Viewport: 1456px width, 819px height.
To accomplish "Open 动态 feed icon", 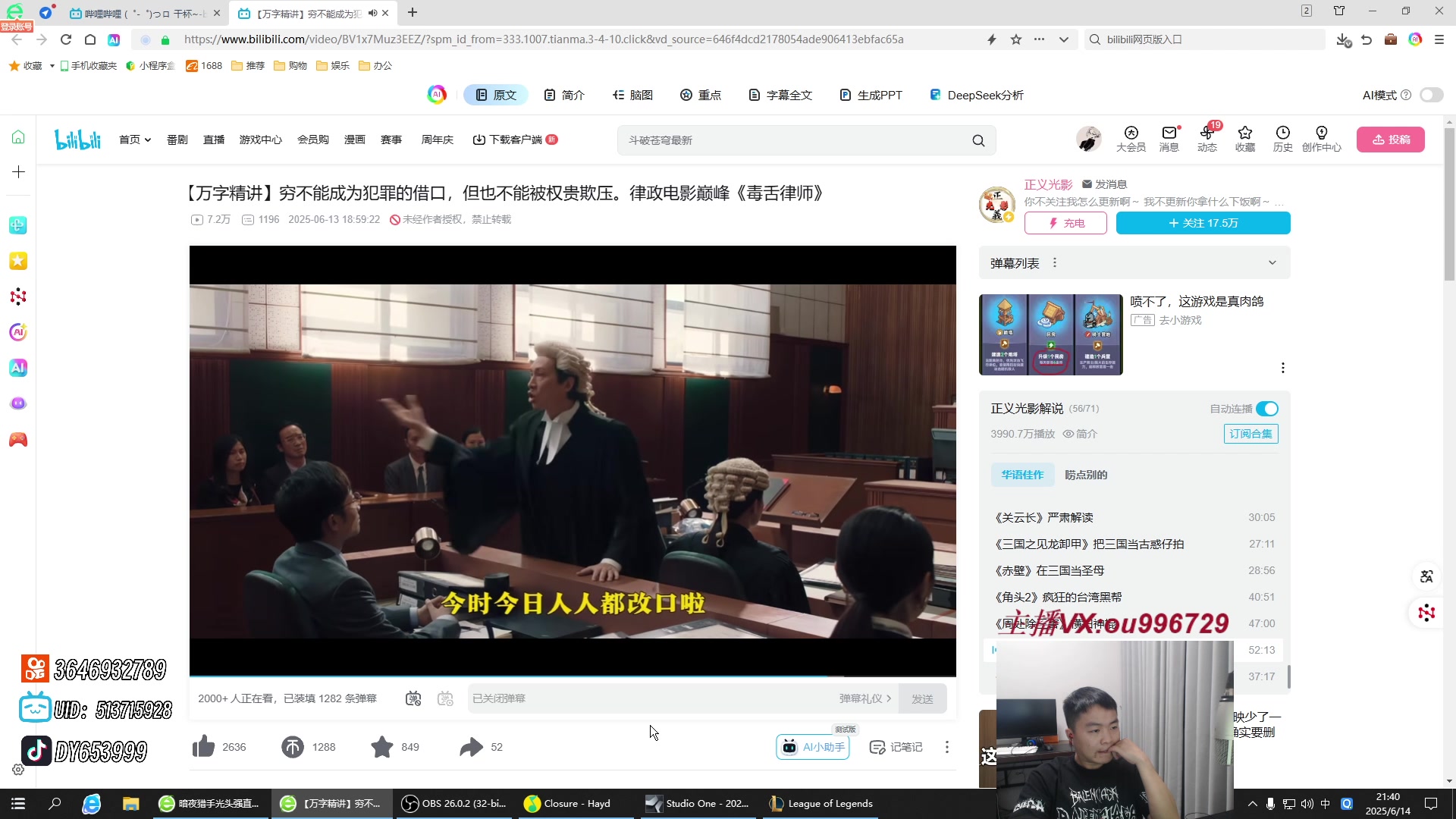I will pyautogui.click(x=1207, y=139).
